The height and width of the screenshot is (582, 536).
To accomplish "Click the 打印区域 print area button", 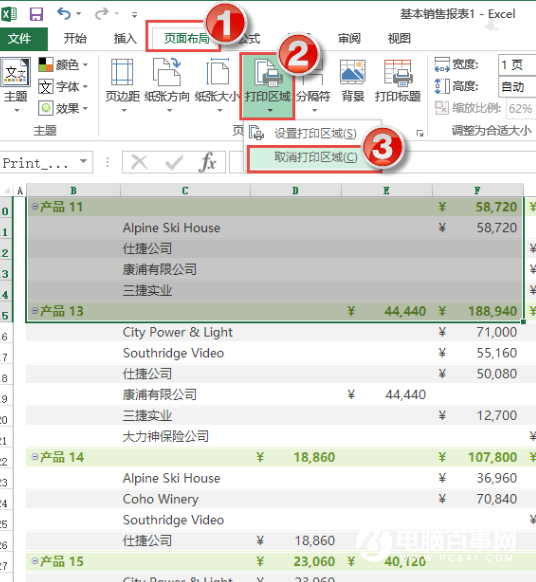I will pos(268,85).
